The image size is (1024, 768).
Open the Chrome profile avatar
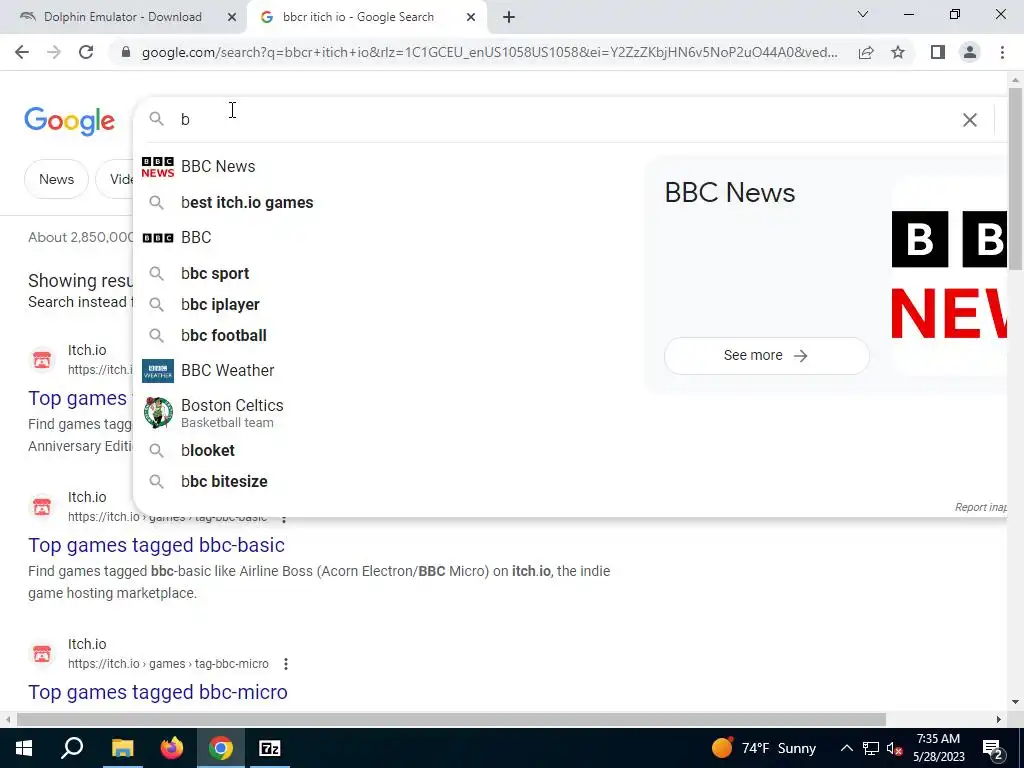tap(970, 52)
